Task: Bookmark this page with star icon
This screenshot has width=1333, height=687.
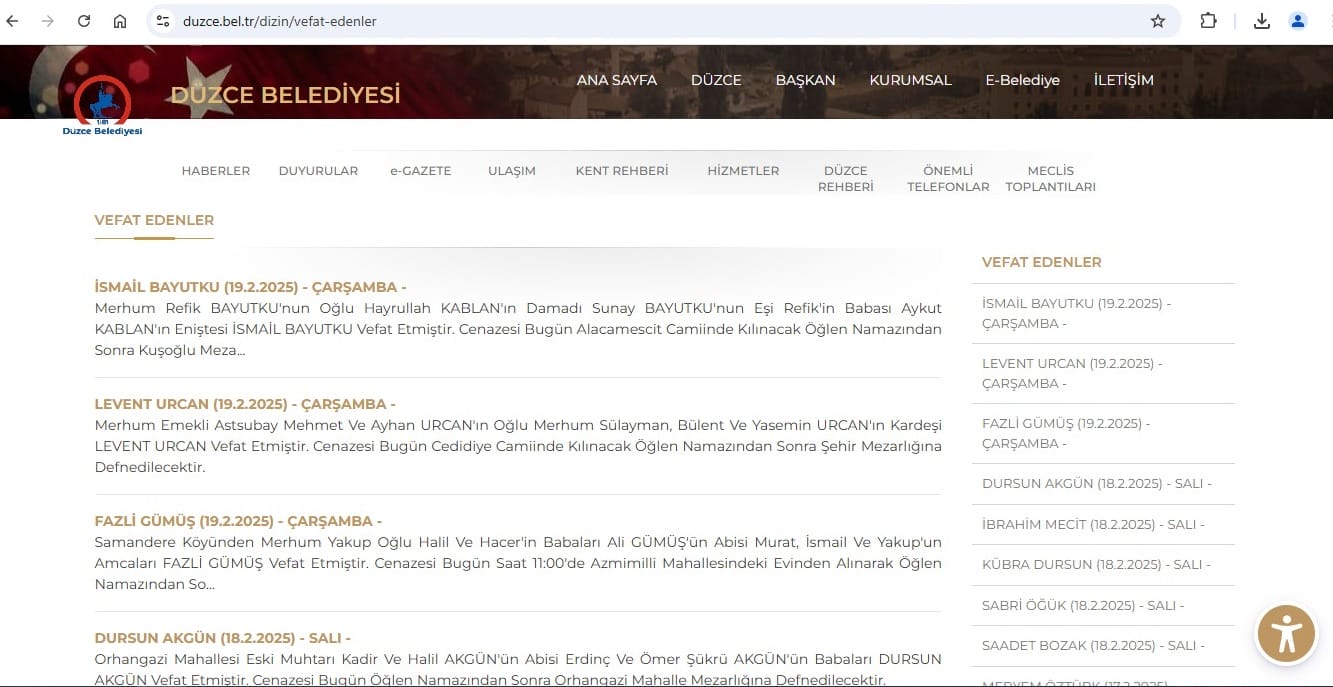Action: [x=1158, y=21]
